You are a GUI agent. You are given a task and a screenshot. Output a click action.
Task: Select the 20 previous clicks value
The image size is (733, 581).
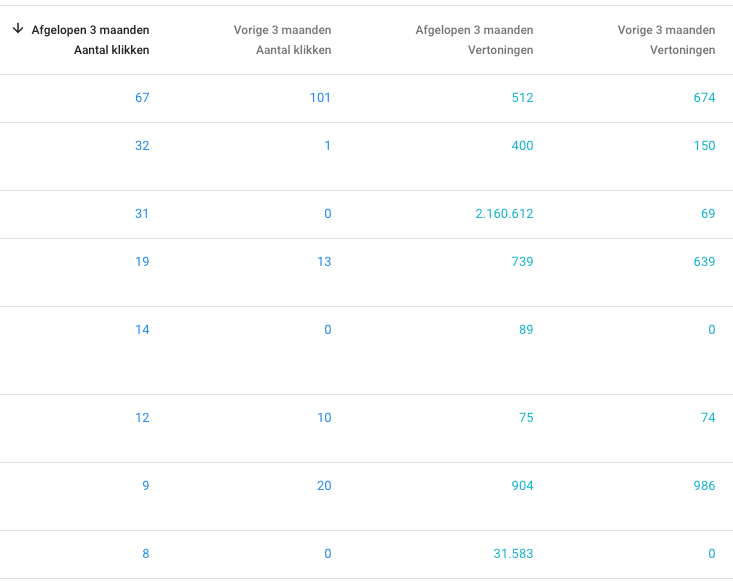pos(324,486)
